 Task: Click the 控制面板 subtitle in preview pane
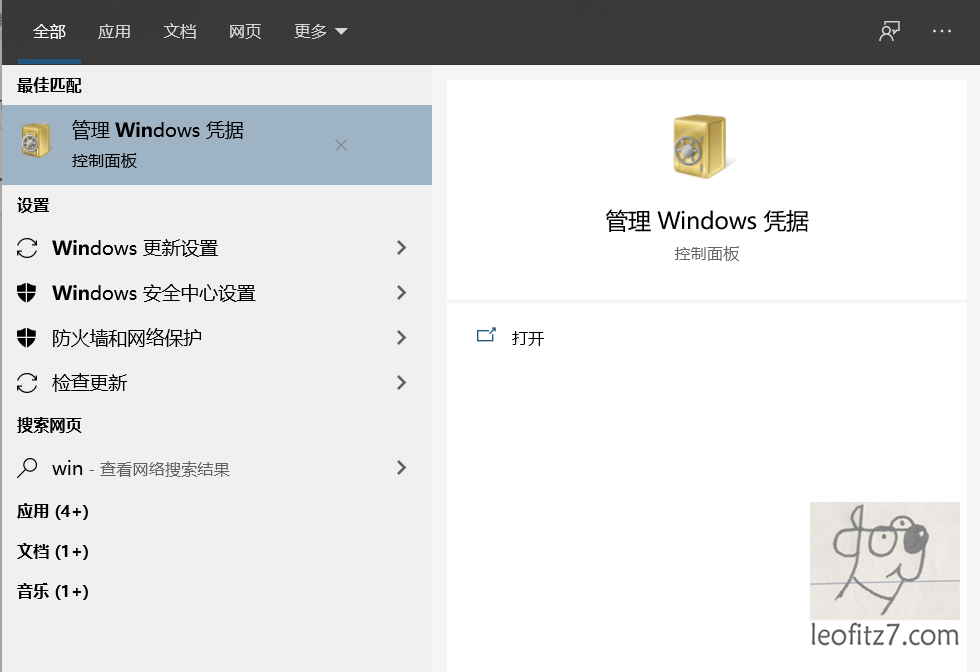707,254
